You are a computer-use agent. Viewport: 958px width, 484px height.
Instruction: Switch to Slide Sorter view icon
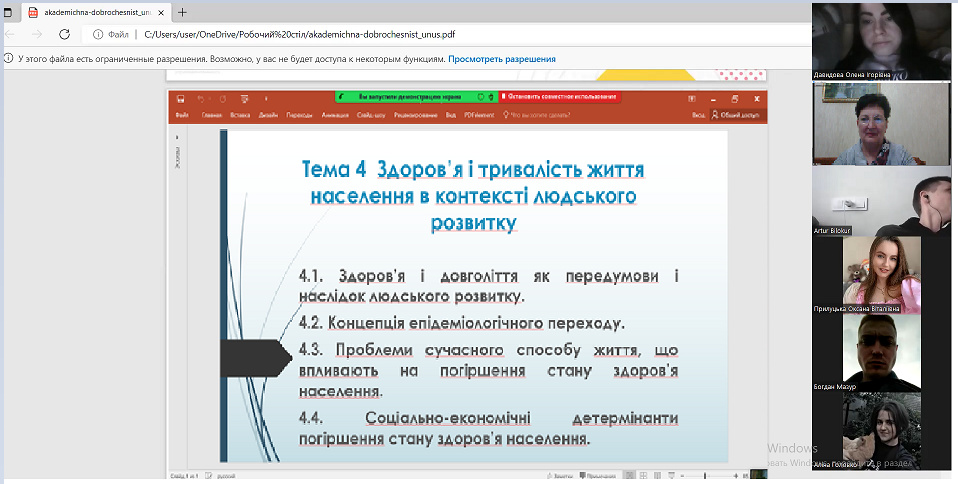click(643, 475)
